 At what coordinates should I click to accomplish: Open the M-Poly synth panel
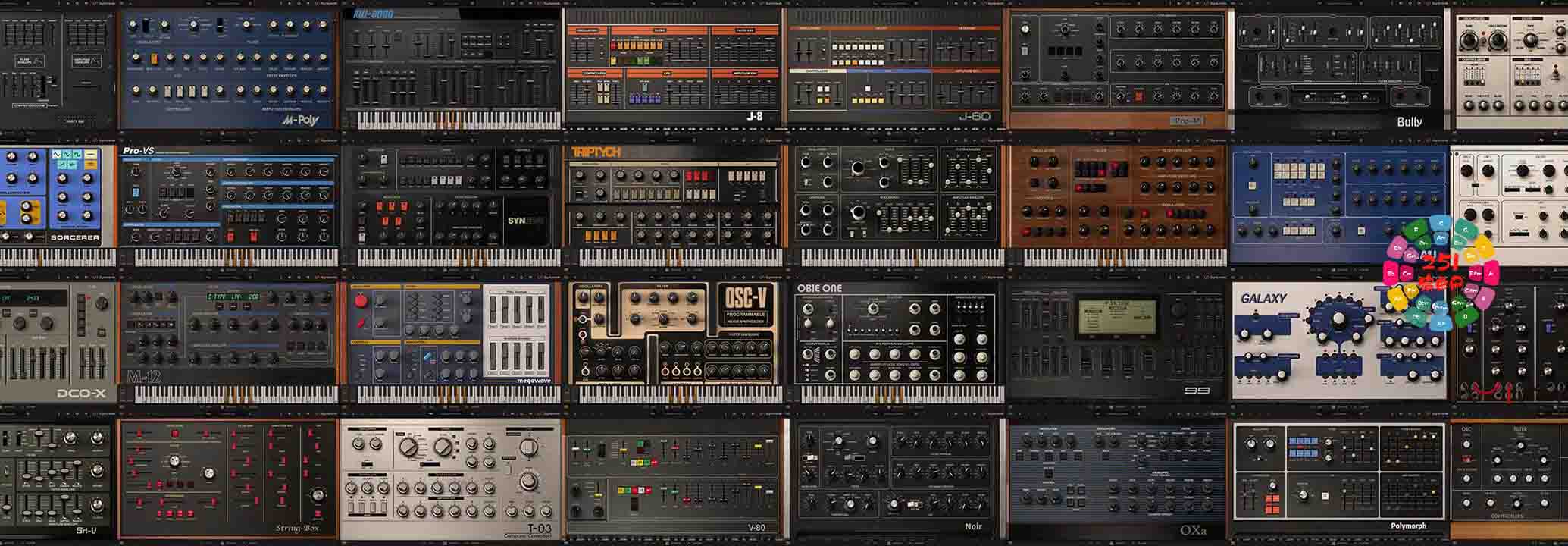click(x=228, y=70)
